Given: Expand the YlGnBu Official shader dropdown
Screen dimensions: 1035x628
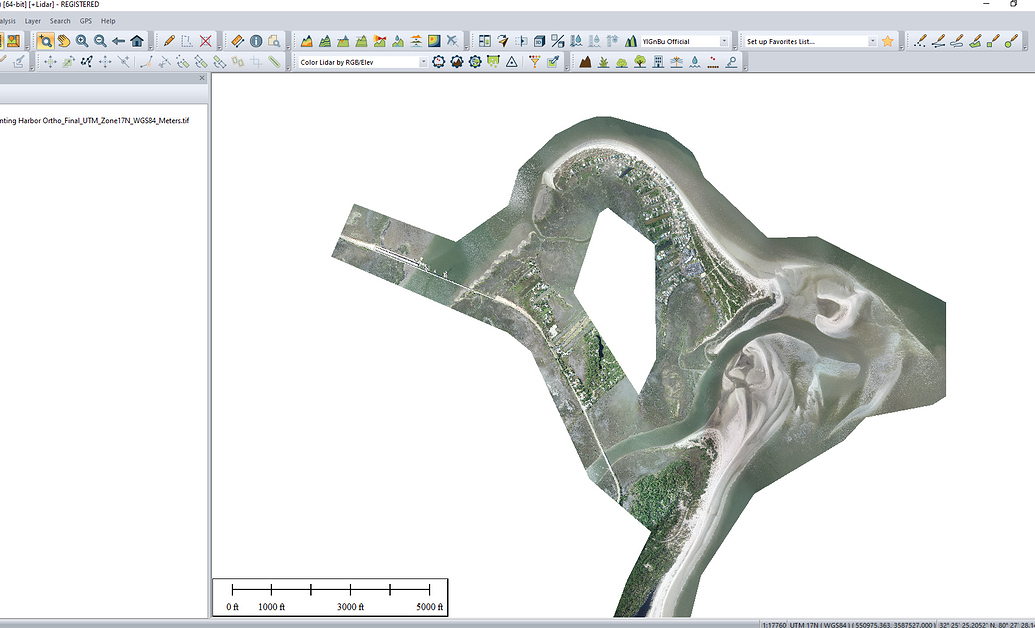Looking at the screenshot, I should tap(724, 40).
